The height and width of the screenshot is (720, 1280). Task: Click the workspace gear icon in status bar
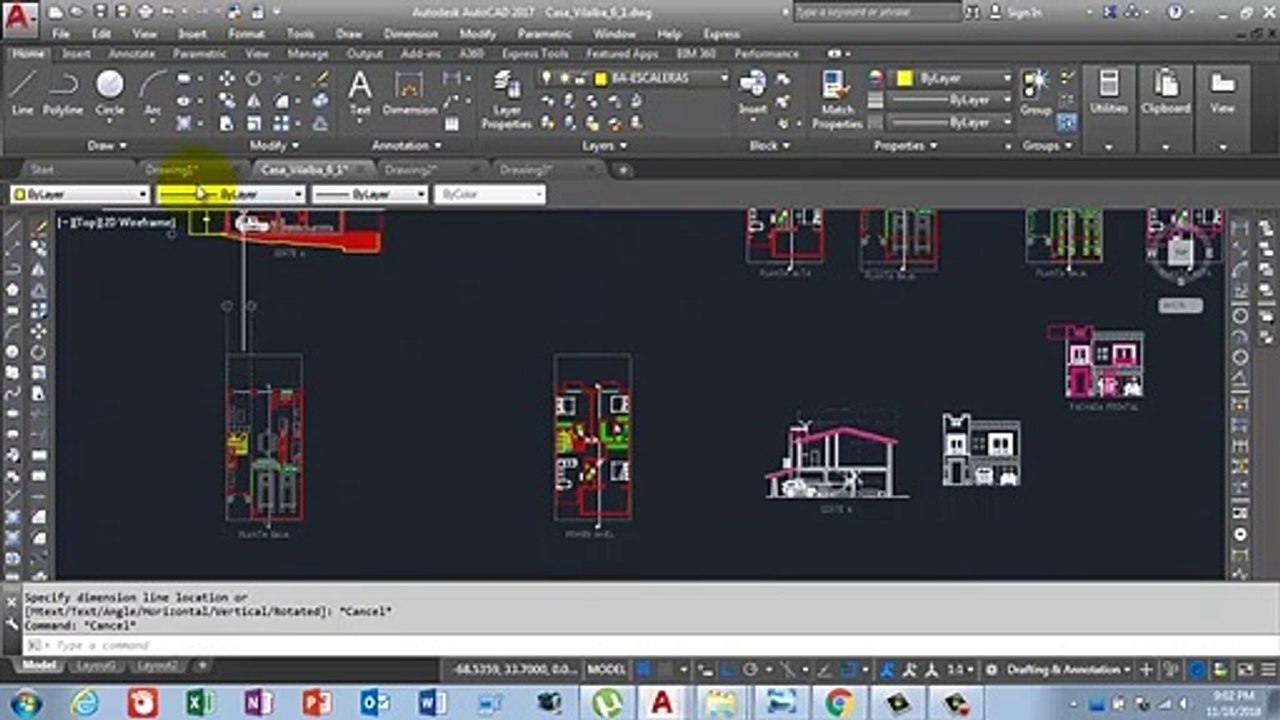coord(992,670)
